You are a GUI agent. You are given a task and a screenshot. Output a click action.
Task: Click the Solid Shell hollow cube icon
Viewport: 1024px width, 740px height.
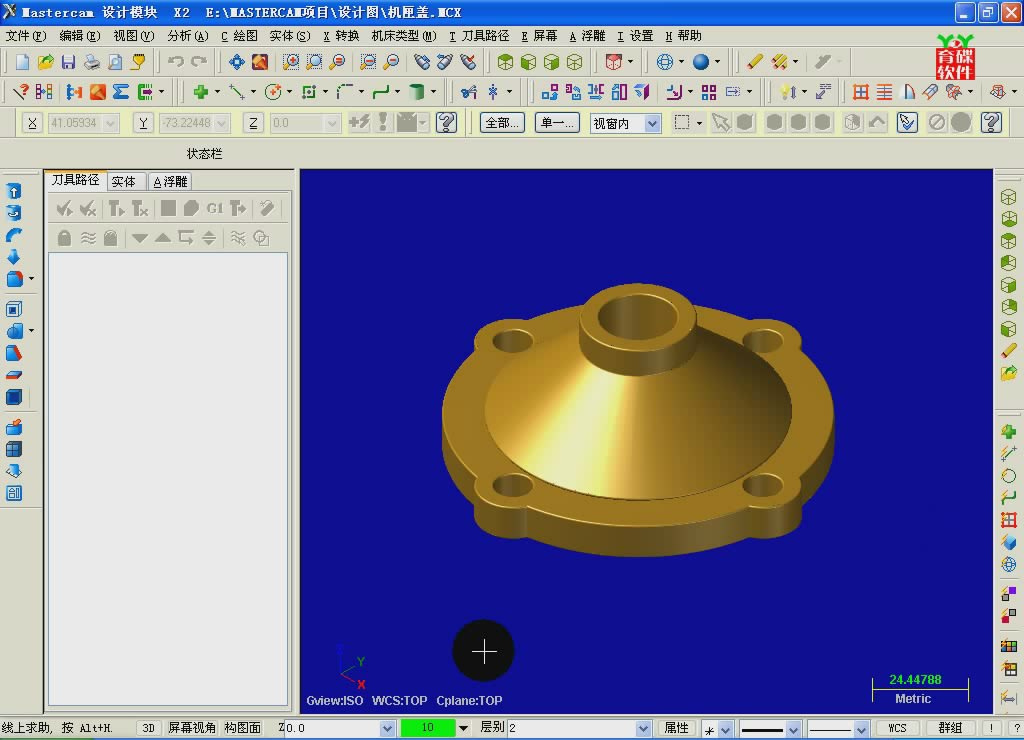click(14, 309)
